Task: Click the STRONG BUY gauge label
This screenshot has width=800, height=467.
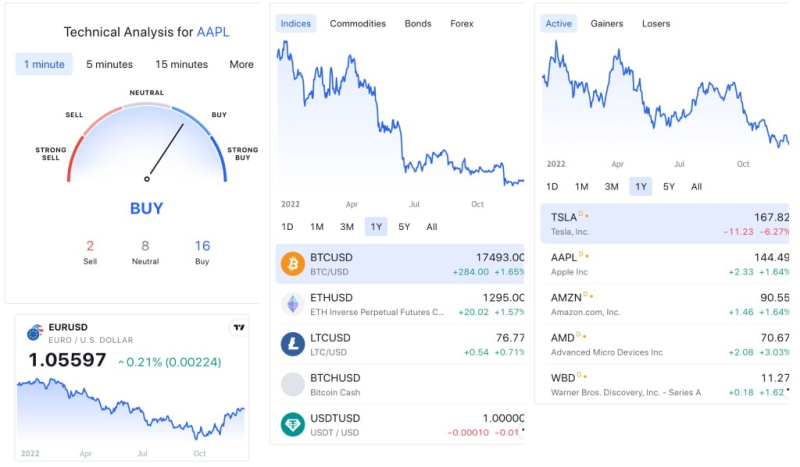Action: coord(242,154)
